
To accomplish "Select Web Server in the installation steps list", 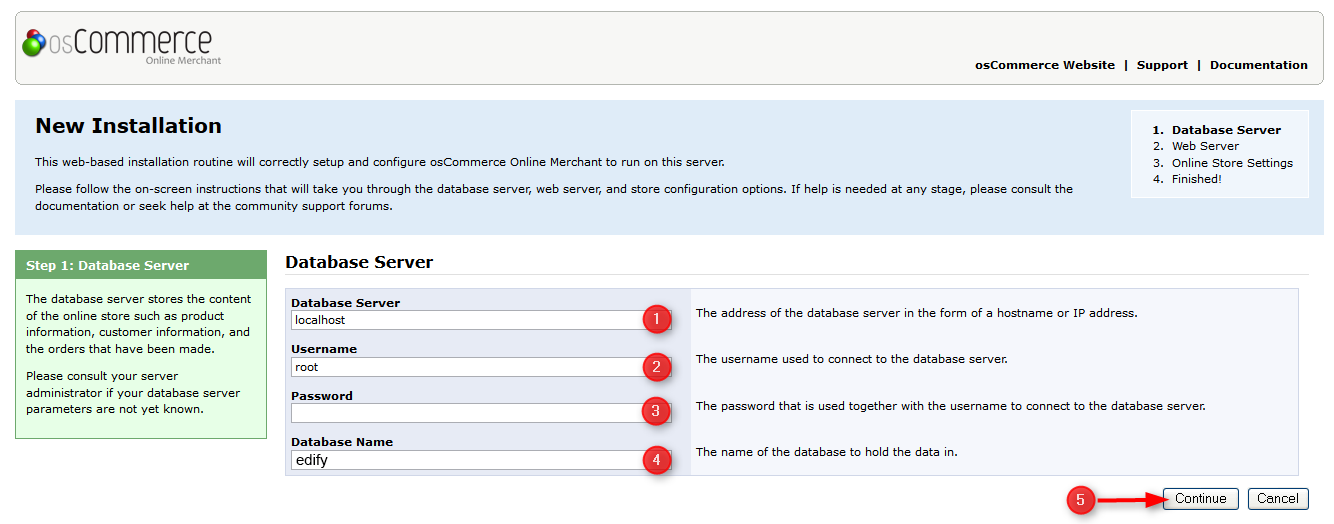I will [x=1205, y=146].
